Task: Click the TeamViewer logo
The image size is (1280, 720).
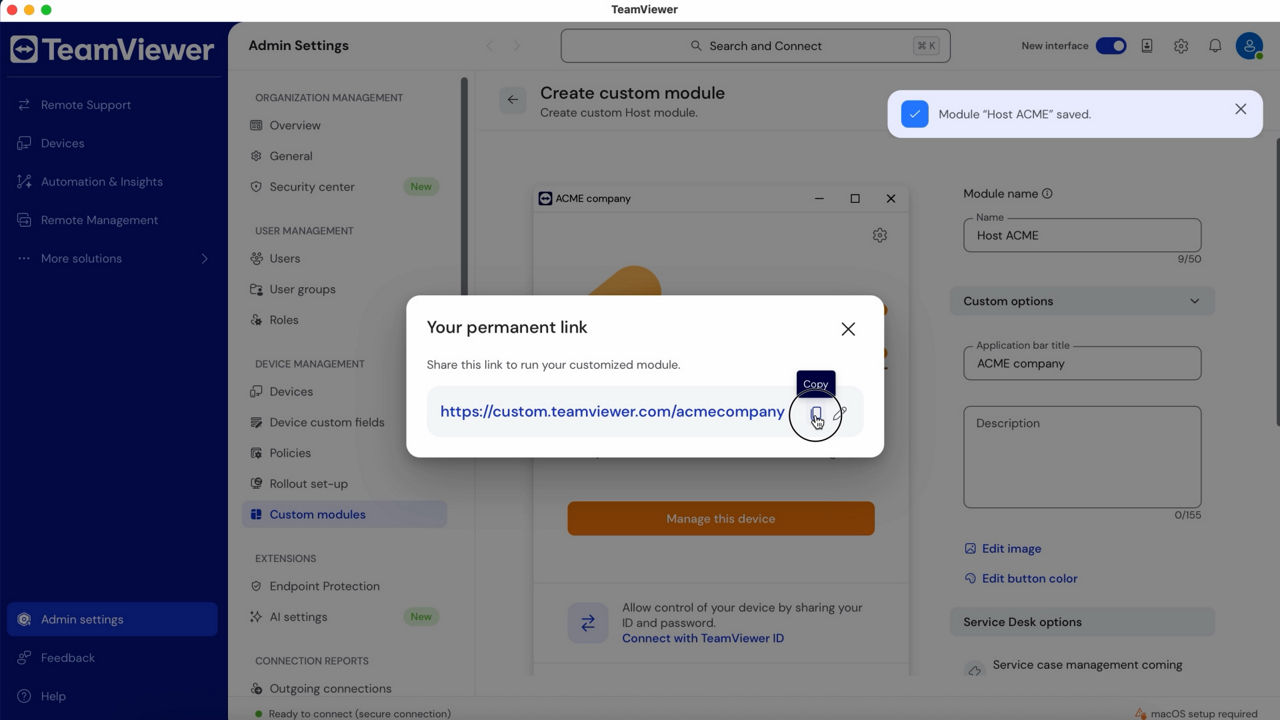Action: 112,50
